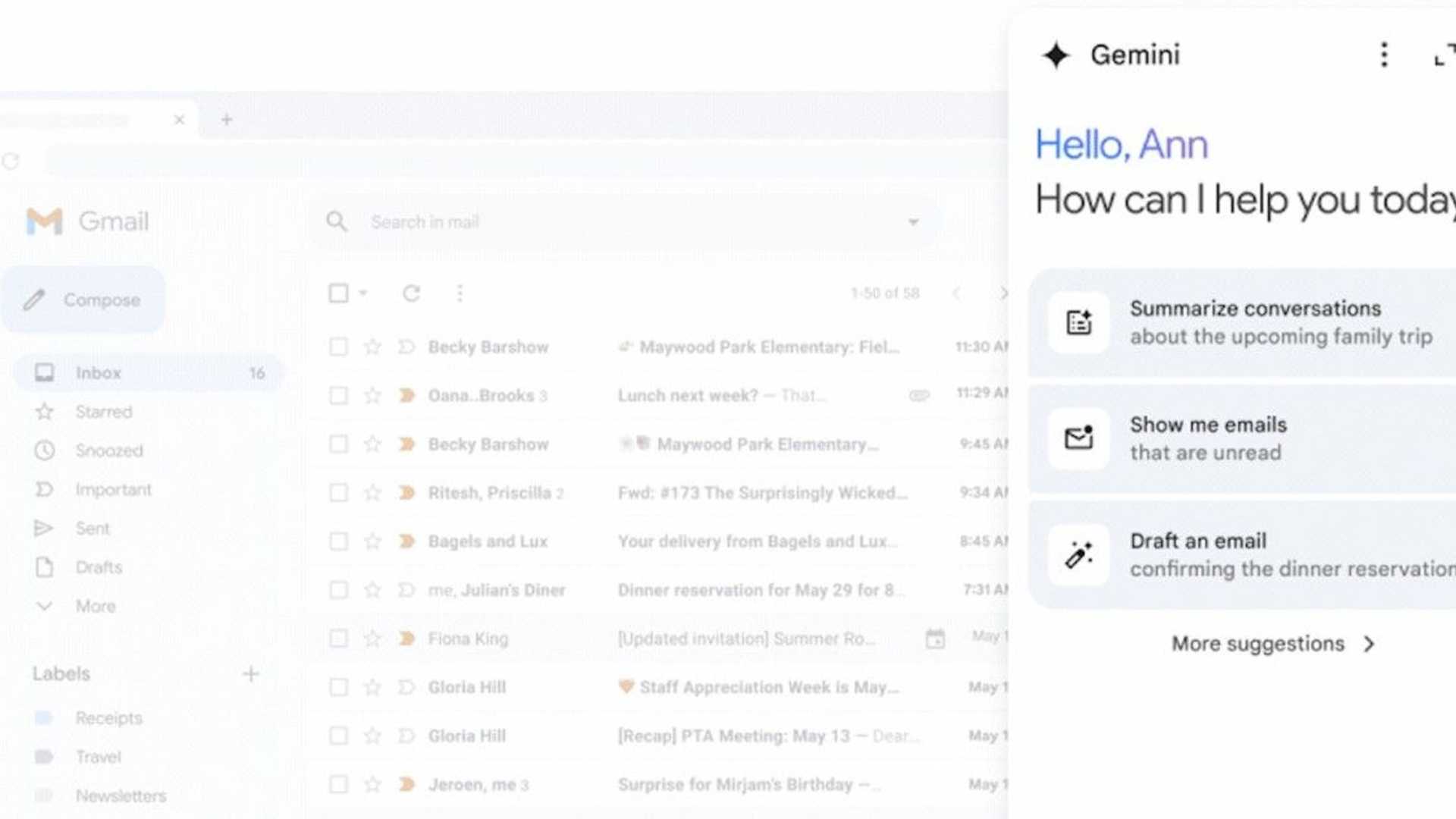Select the Summarize conversations suggestion icon

1078,322
